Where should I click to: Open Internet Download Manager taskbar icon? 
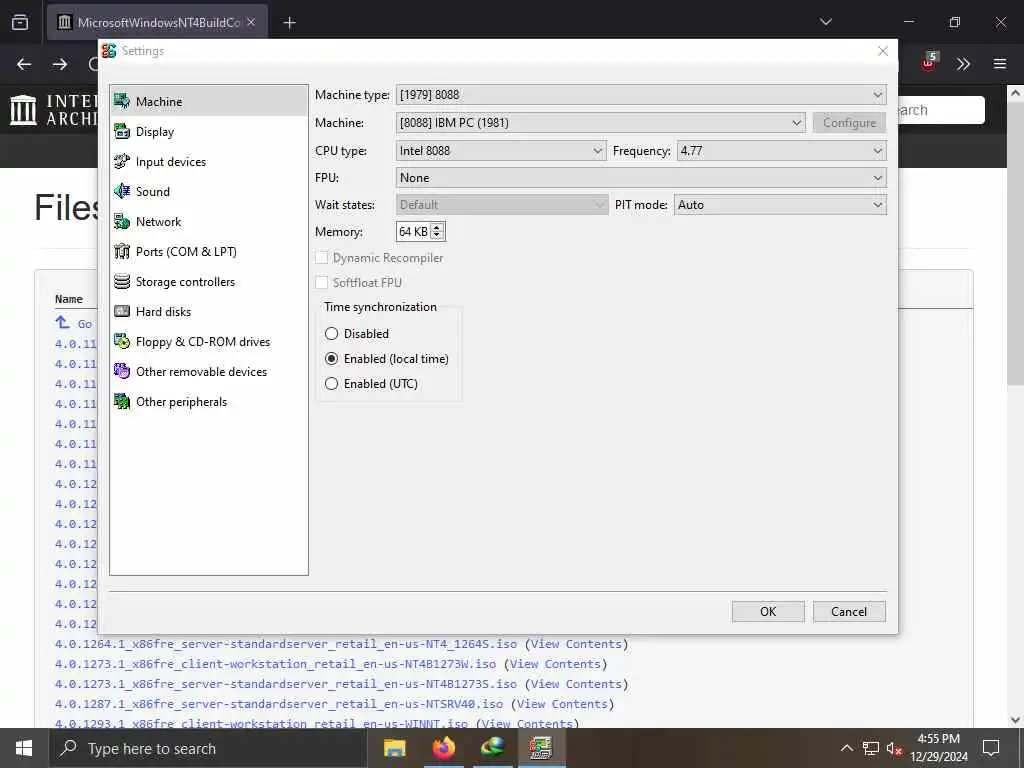coord(492,748)
